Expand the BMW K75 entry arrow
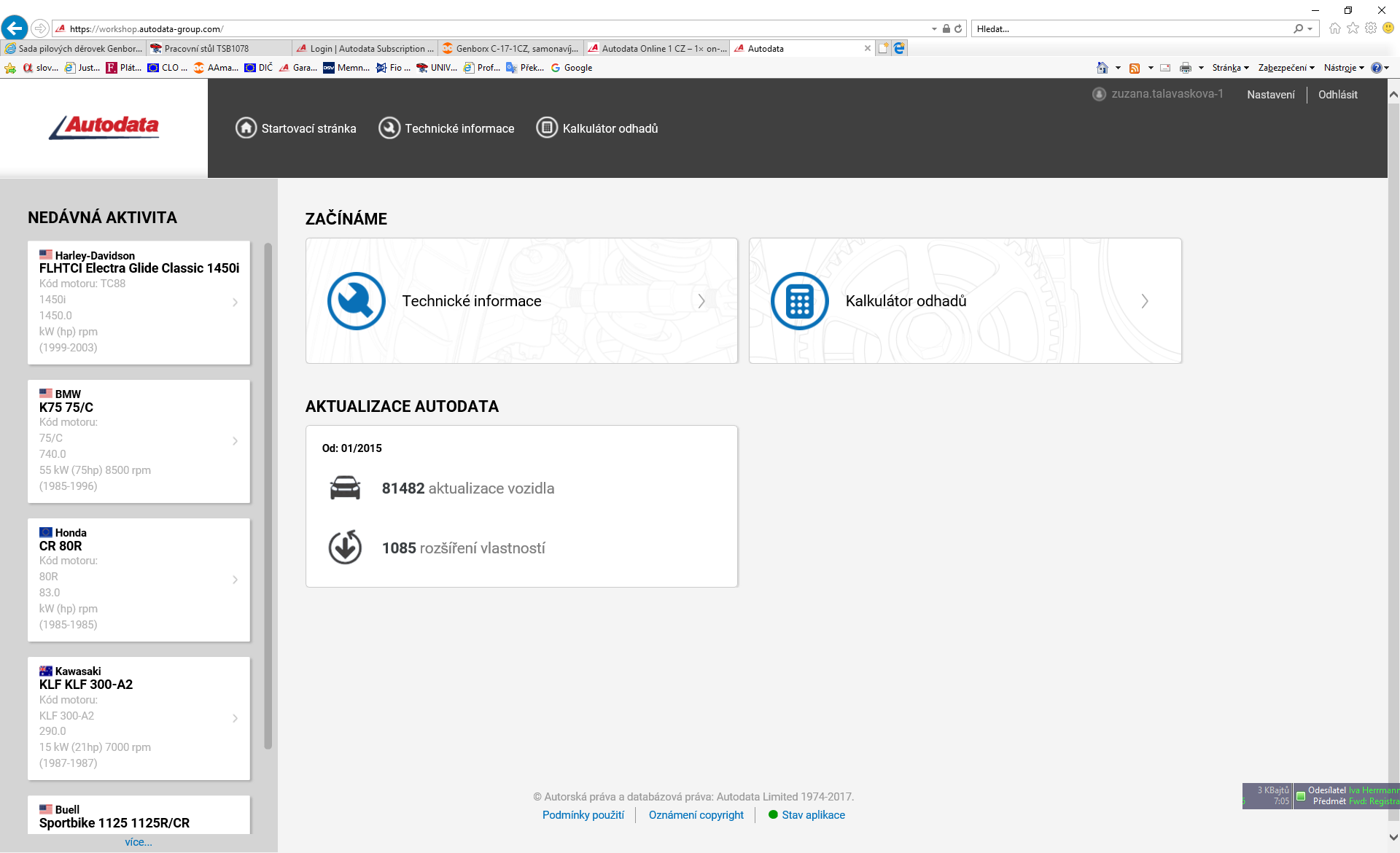Screen dimensions: 1400x853 pyautogui.click(x=235, y=441)
